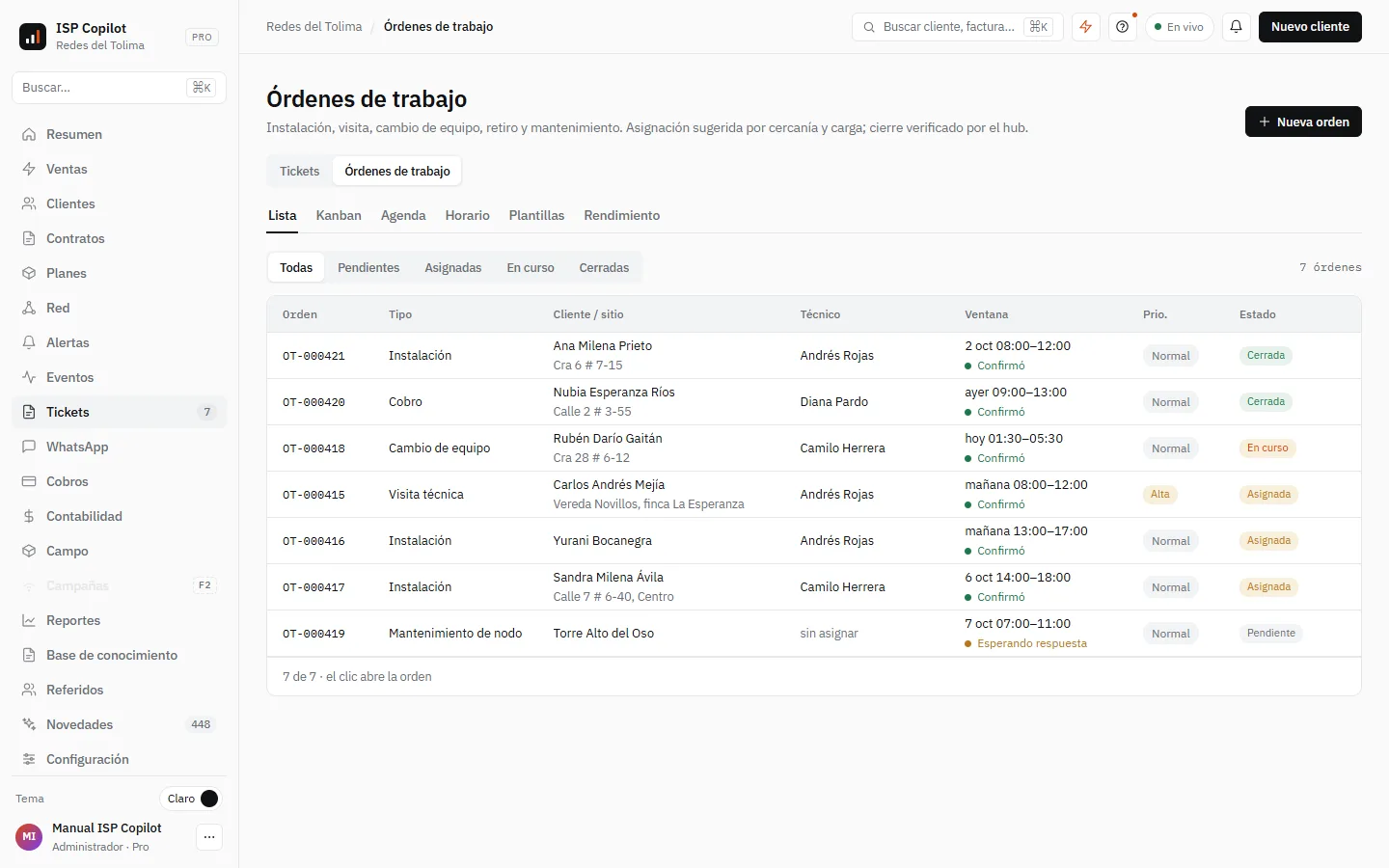Image resolution: width=1389 pixels, height=868 pixels.
Task: Open Configuración via the sliders icon
Action: pos(29,759)
